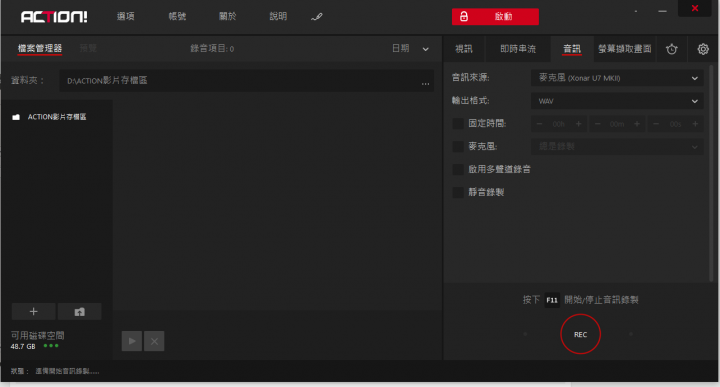720x387 pixels.
Task: Switch to the 預覽 tab
Action: [88, 48]
